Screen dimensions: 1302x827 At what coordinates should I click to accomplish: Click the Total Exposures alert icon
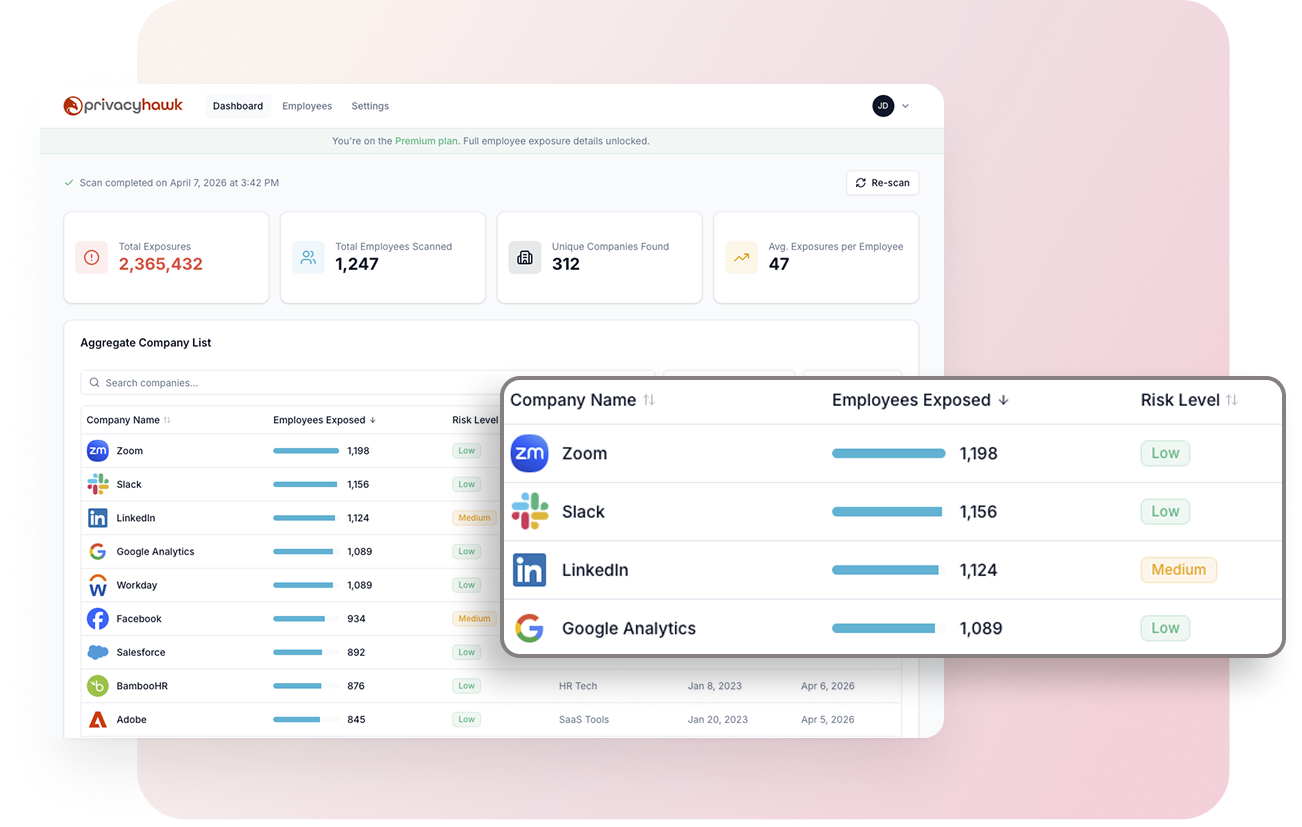point(91,257)
